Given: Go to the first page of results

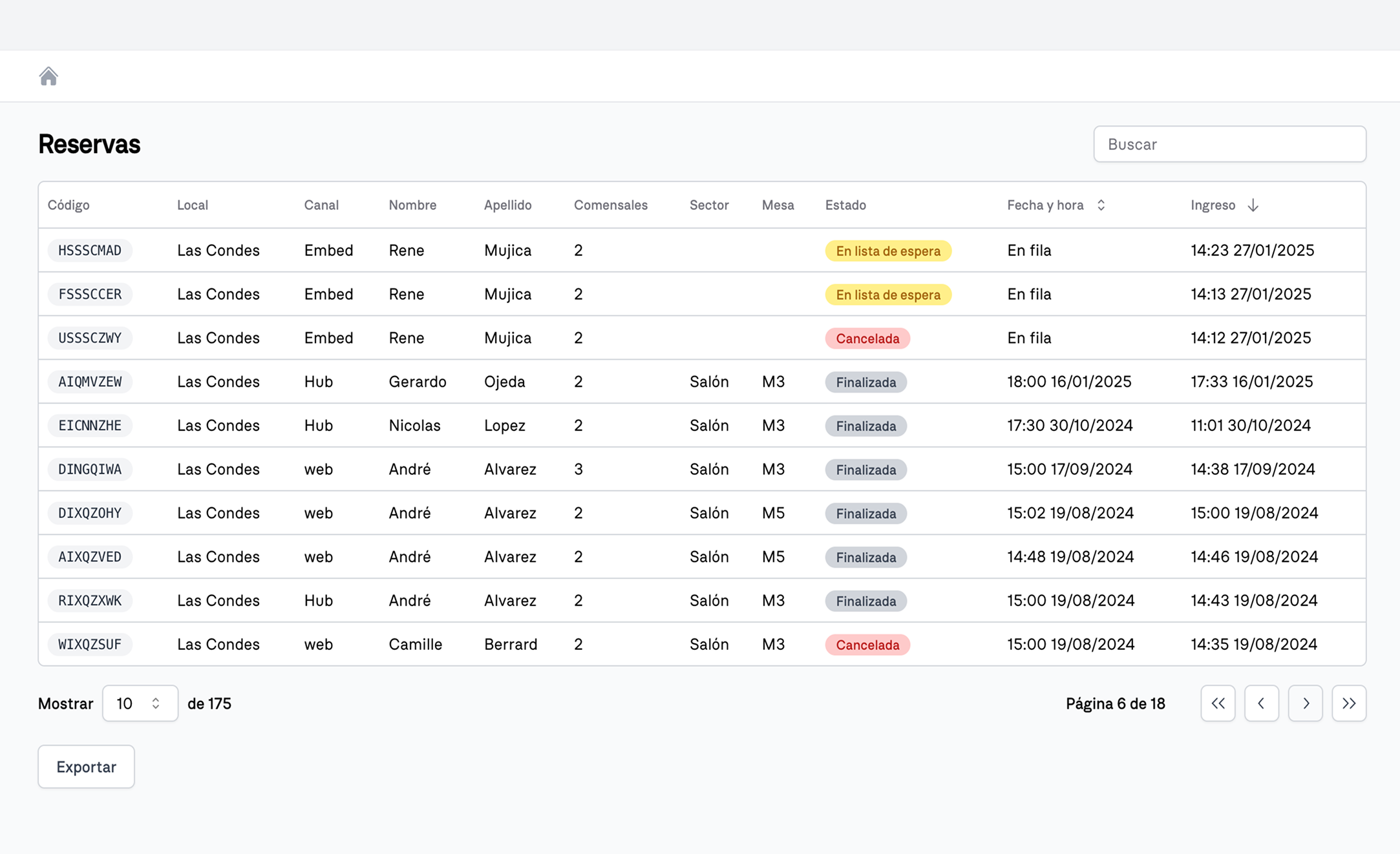Looking at the screenshot, I should [1218, 703].
